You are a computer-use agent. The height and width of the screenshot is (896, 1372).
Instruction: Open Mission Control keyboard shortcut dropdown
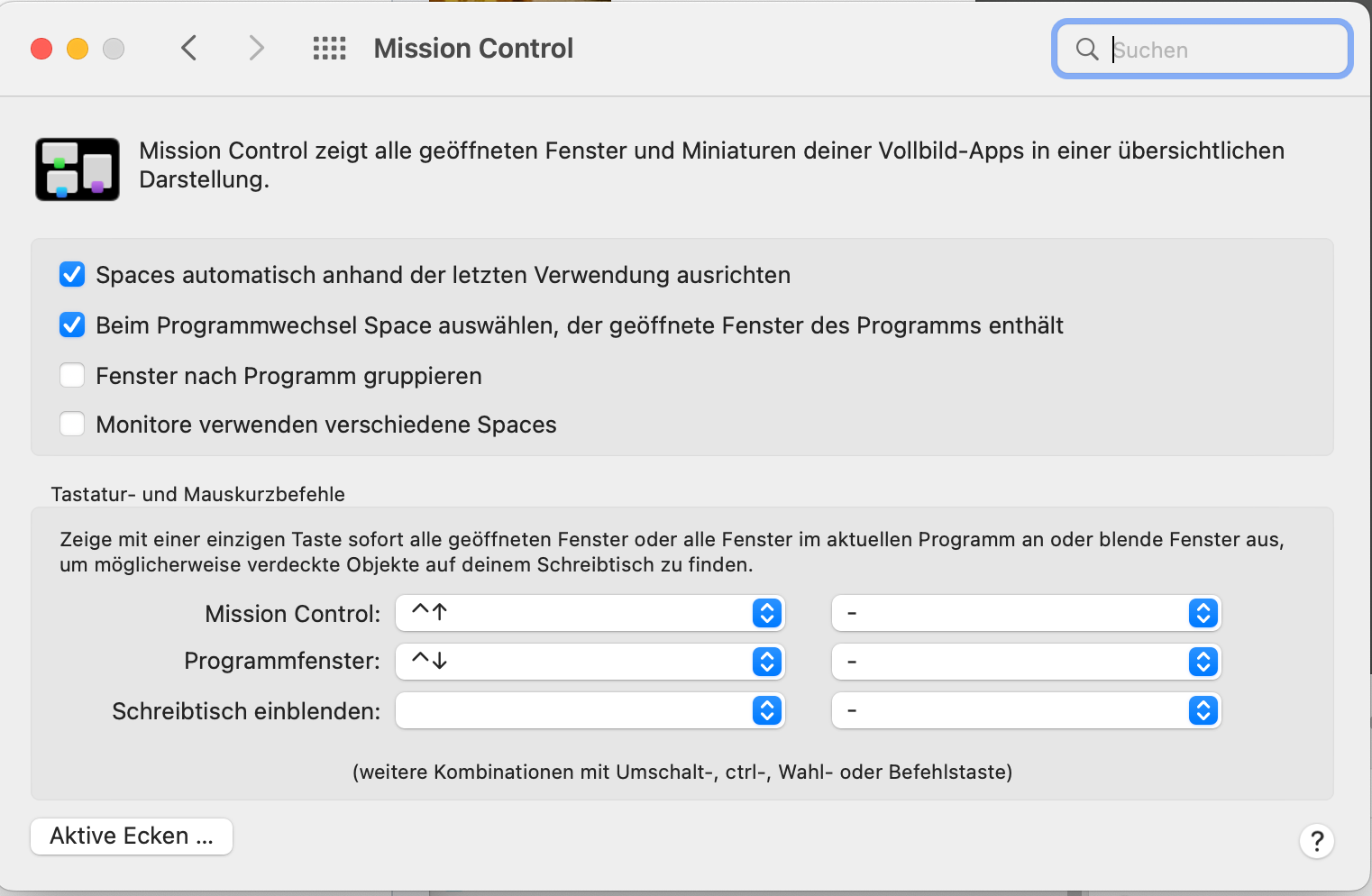click(x=590, y=613)
